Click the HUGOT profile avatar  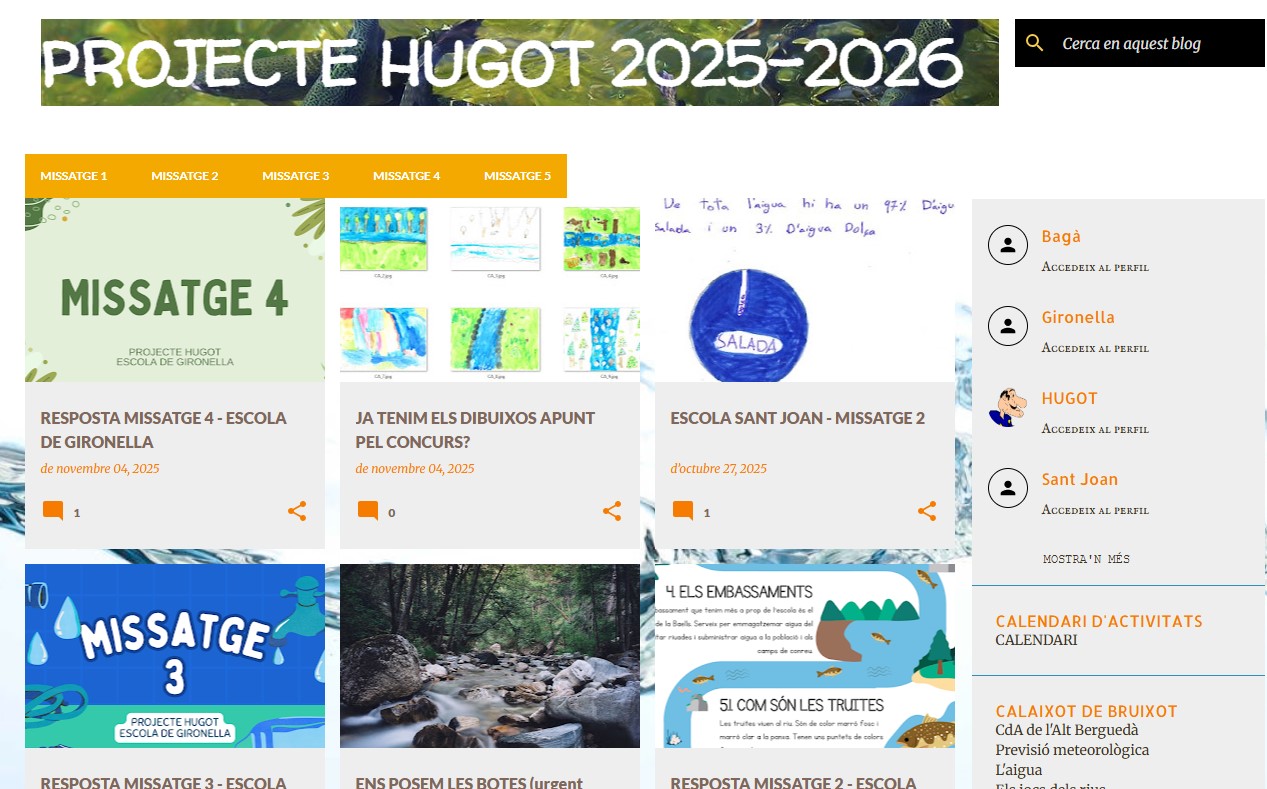(1008, 407)
